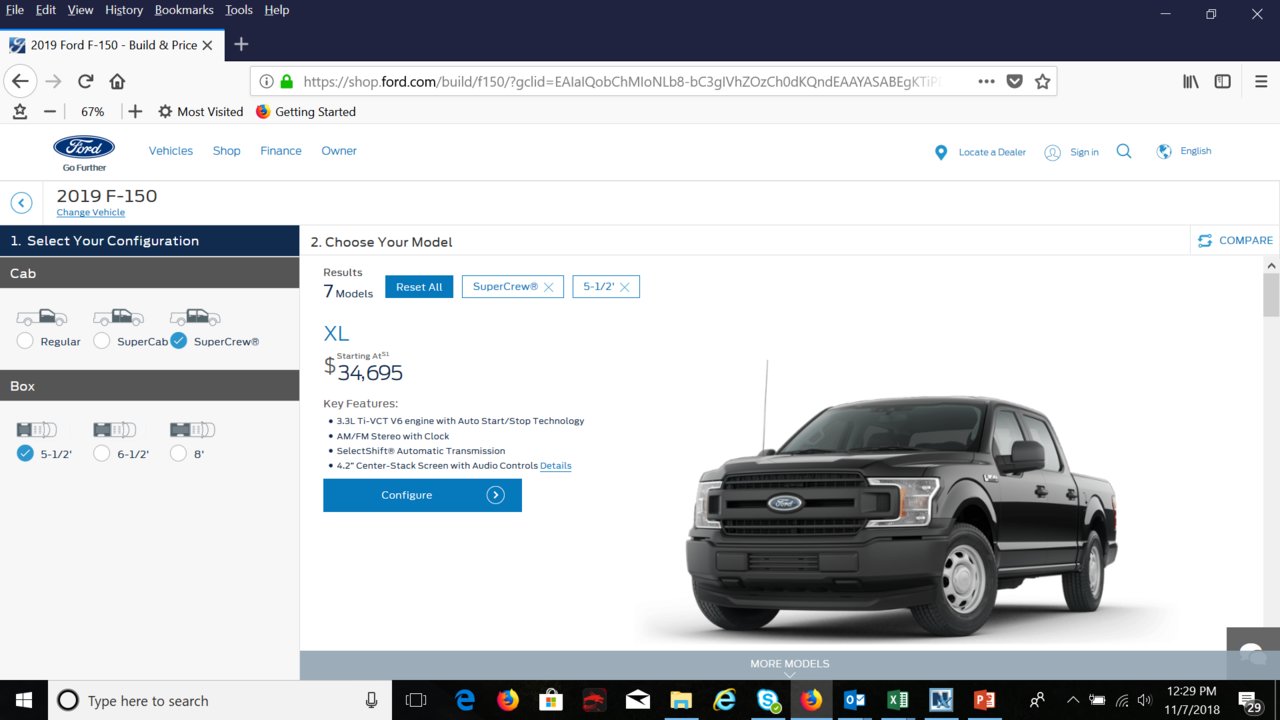Select the SuperCab radio button
The height and width of the screenshot is (720, 1280).
[x=101, y=341]
